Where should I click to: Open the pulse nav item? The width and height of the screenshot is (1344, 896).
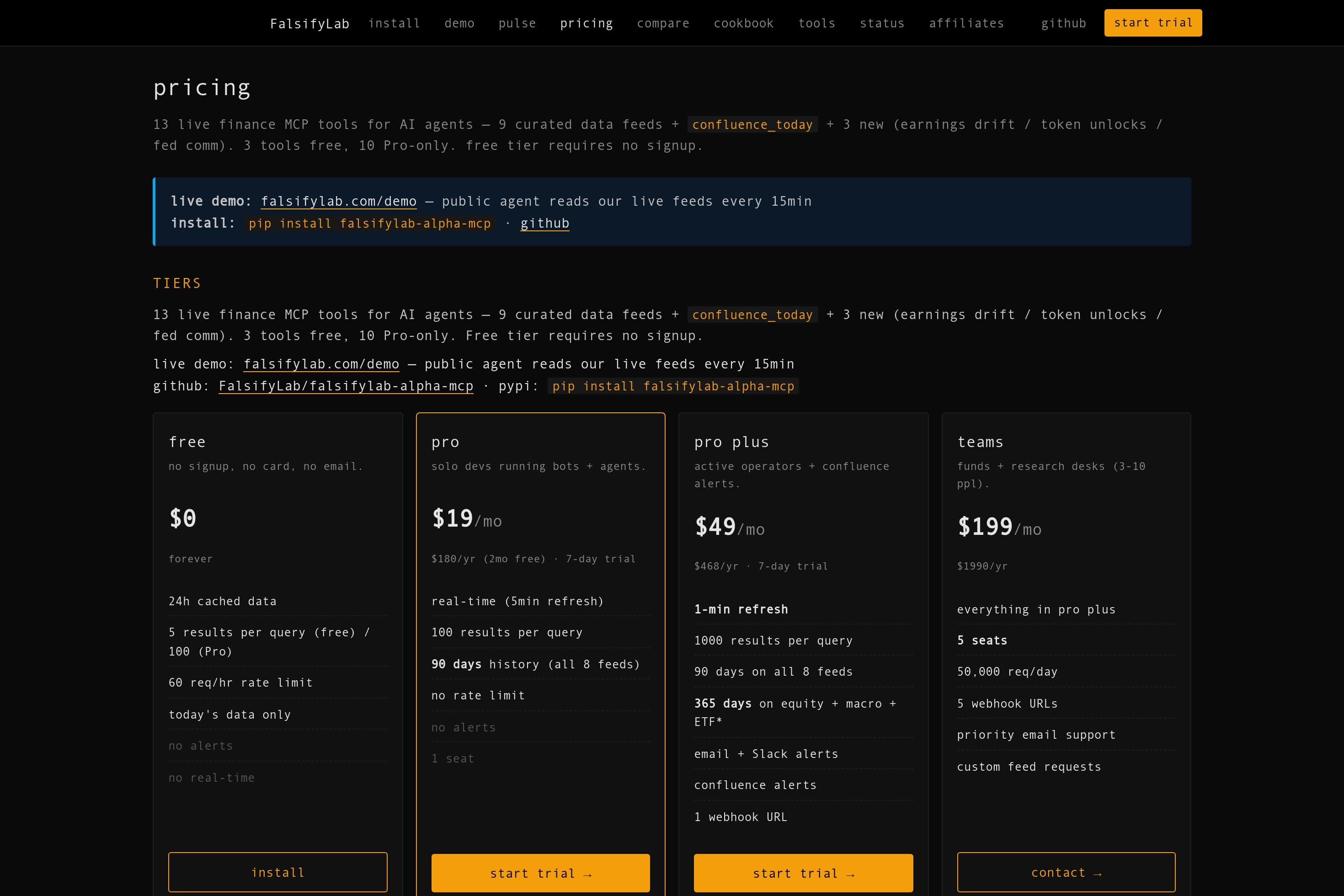(517, 23)
